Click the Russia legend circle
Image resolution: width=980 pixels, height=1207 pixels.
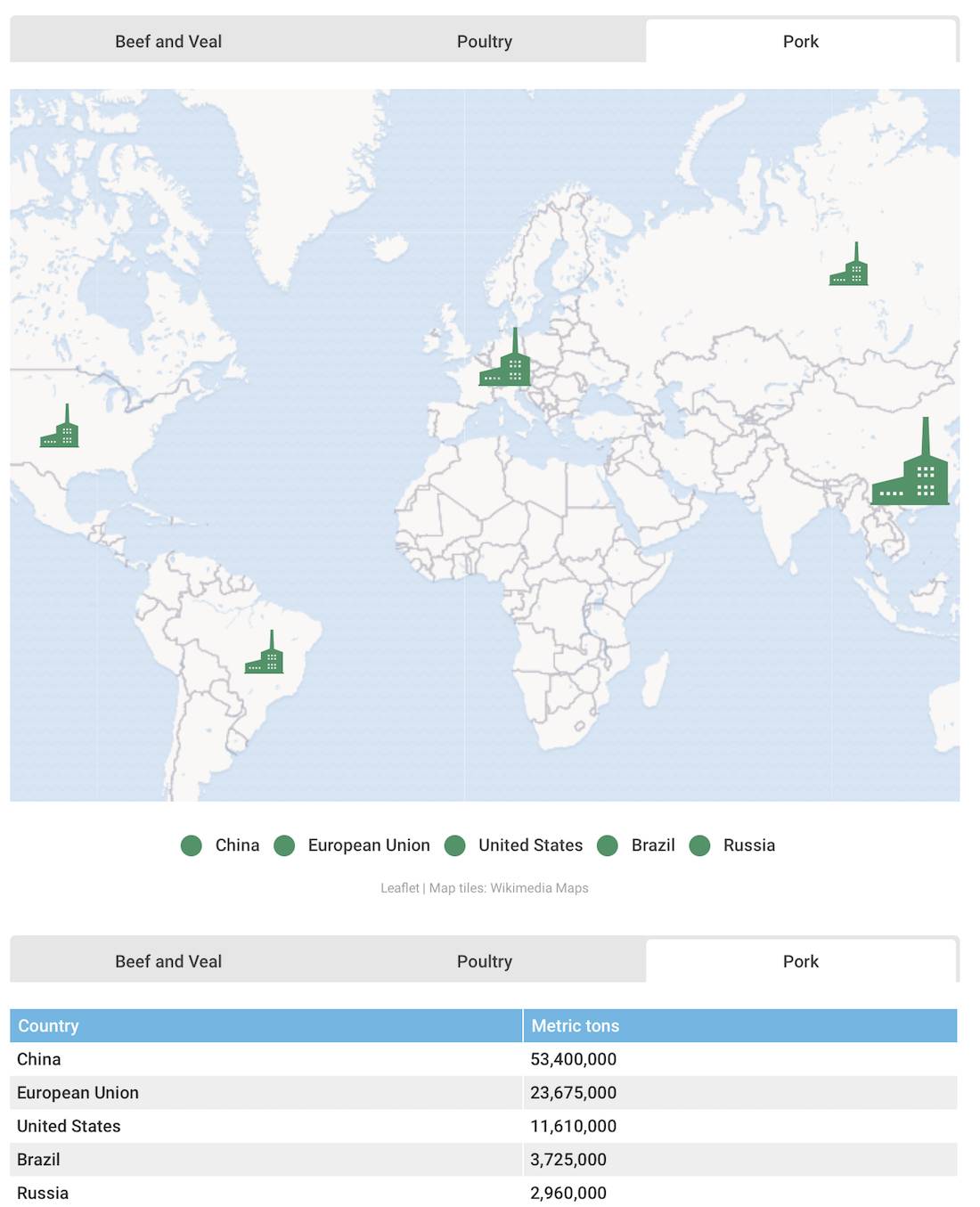[700, 845]
